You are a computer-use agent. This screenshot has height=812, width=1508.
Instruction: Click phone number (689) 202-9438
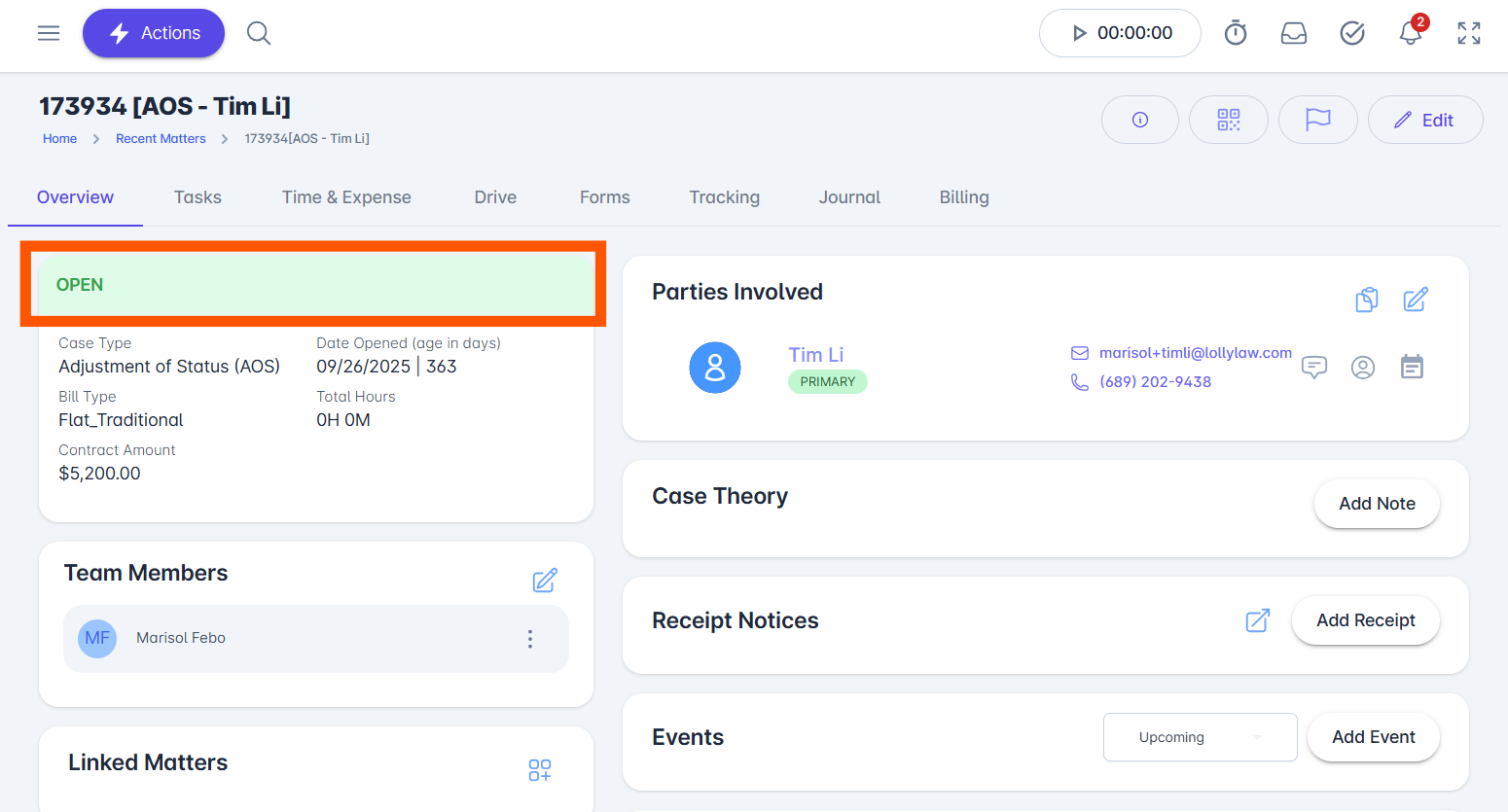1156,382
